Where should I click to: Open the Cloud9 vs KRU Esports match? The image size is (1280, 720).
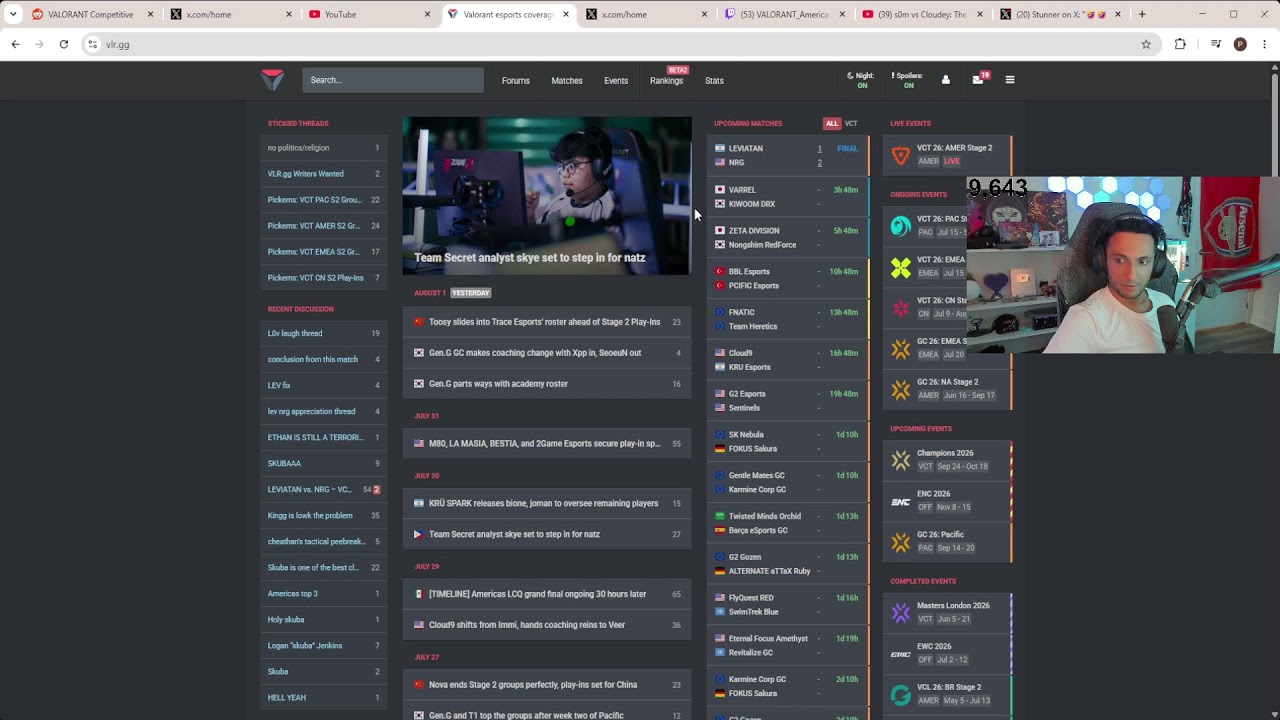coord(788,360)
